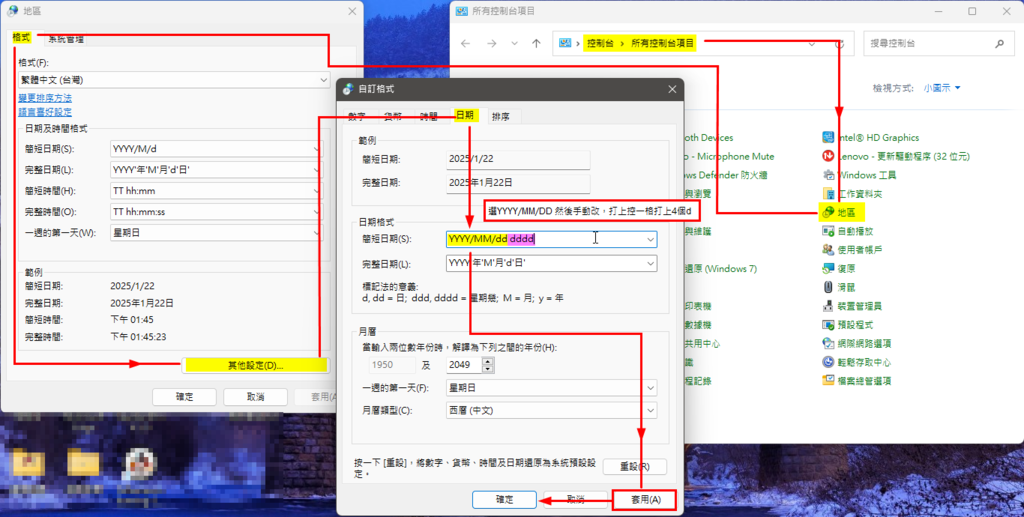Open 一週的第一天(W) dropdown in 地區 window
This screenshot has height=517, width=1024.
(216, 232)
